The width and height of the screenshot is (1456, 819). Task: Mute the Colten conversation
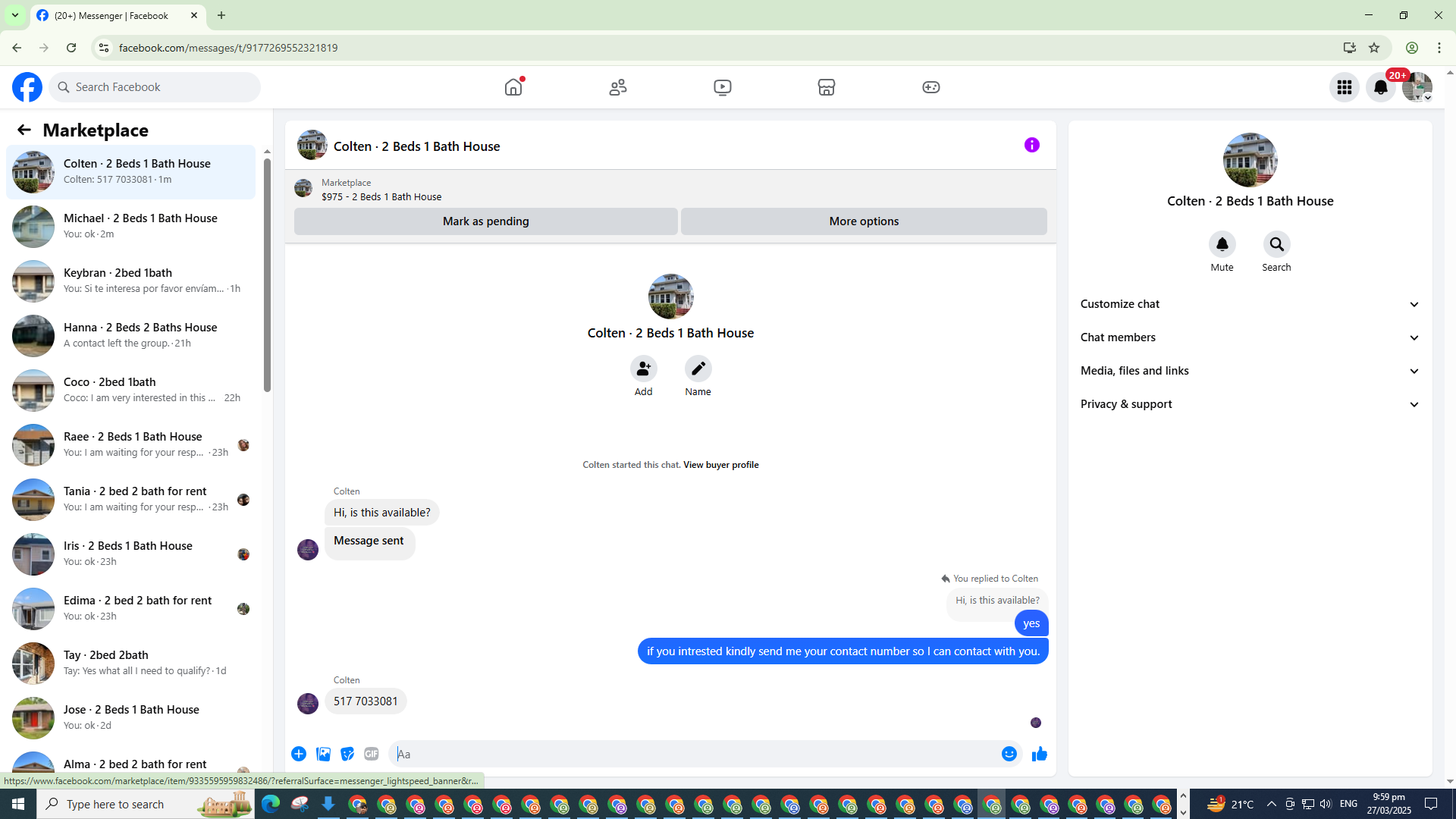pos(1222,244)
